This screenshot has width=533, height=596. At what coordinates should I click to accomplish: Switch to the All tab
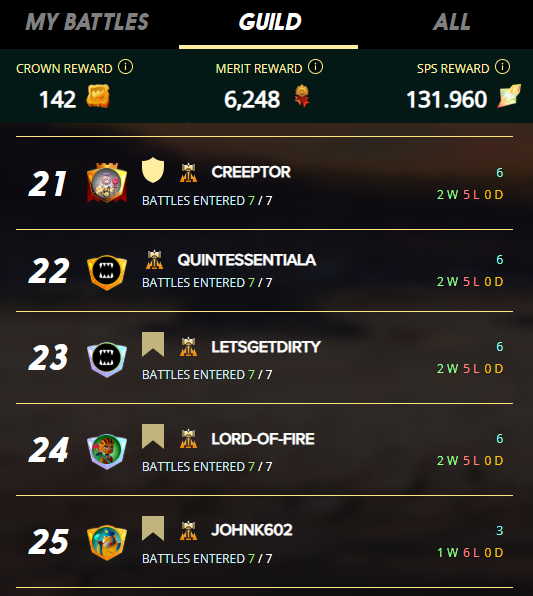click(452, 22)
